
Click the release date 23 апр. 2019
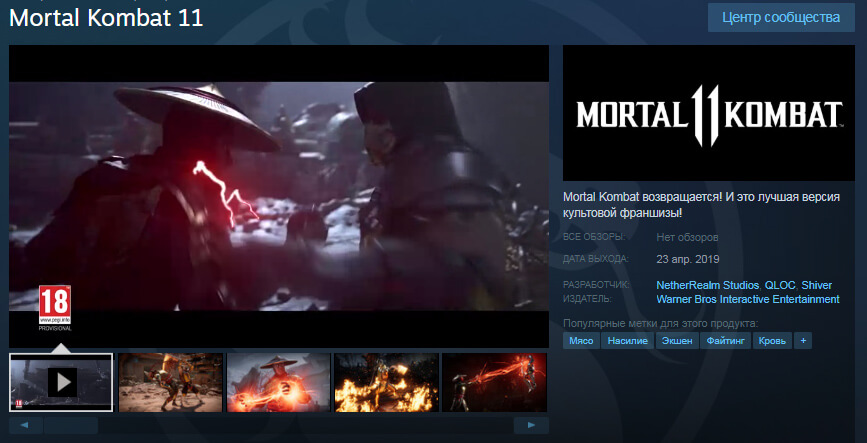(x=688, y=259)
